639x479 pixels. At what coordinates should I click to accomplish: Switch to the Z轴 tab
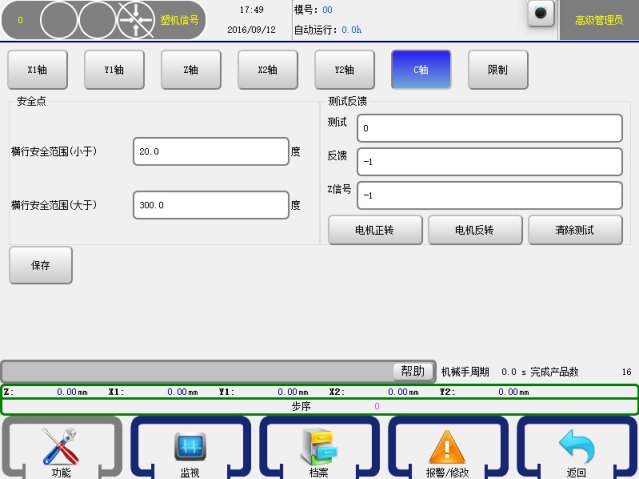coord(191,70)
